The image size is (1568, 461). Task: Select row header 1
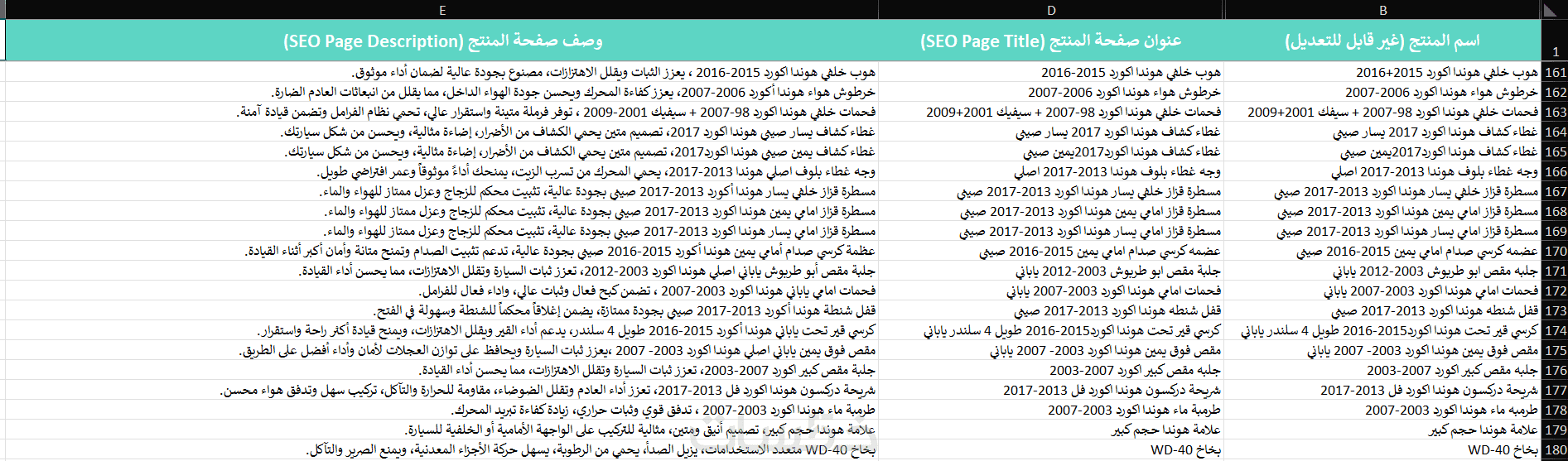click(x=1554, y=41)
